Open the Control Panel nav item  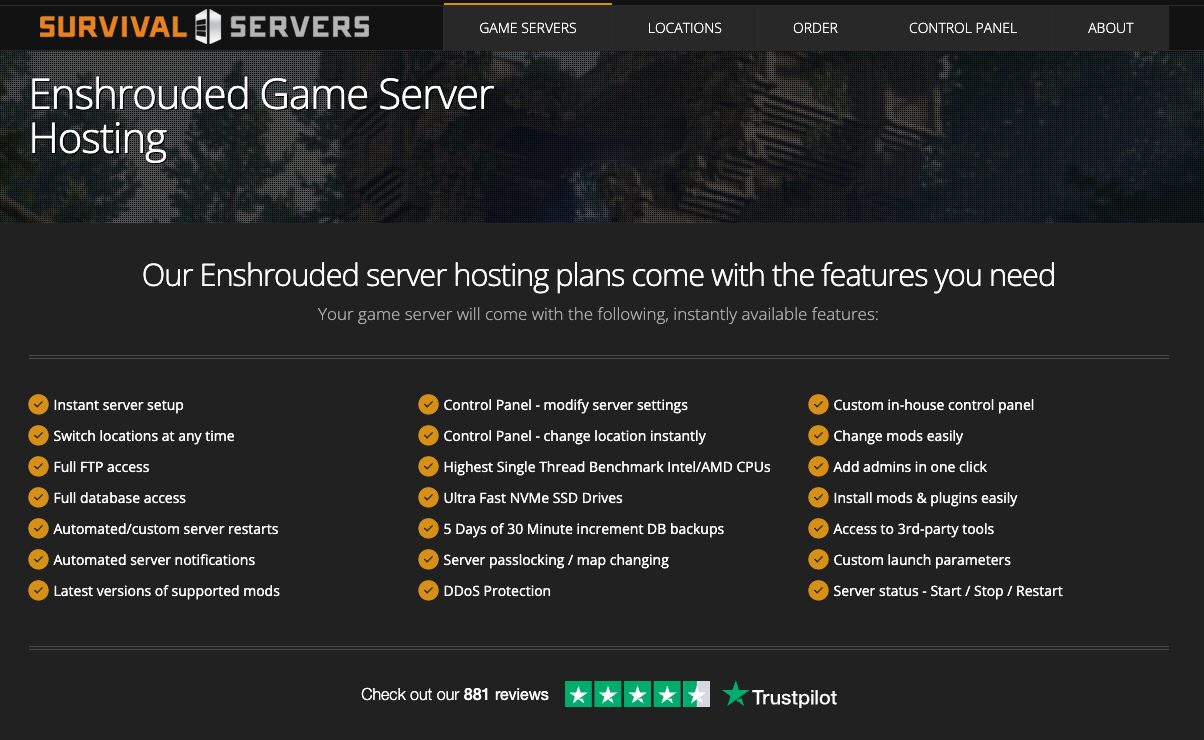click(x=963, y=28)
